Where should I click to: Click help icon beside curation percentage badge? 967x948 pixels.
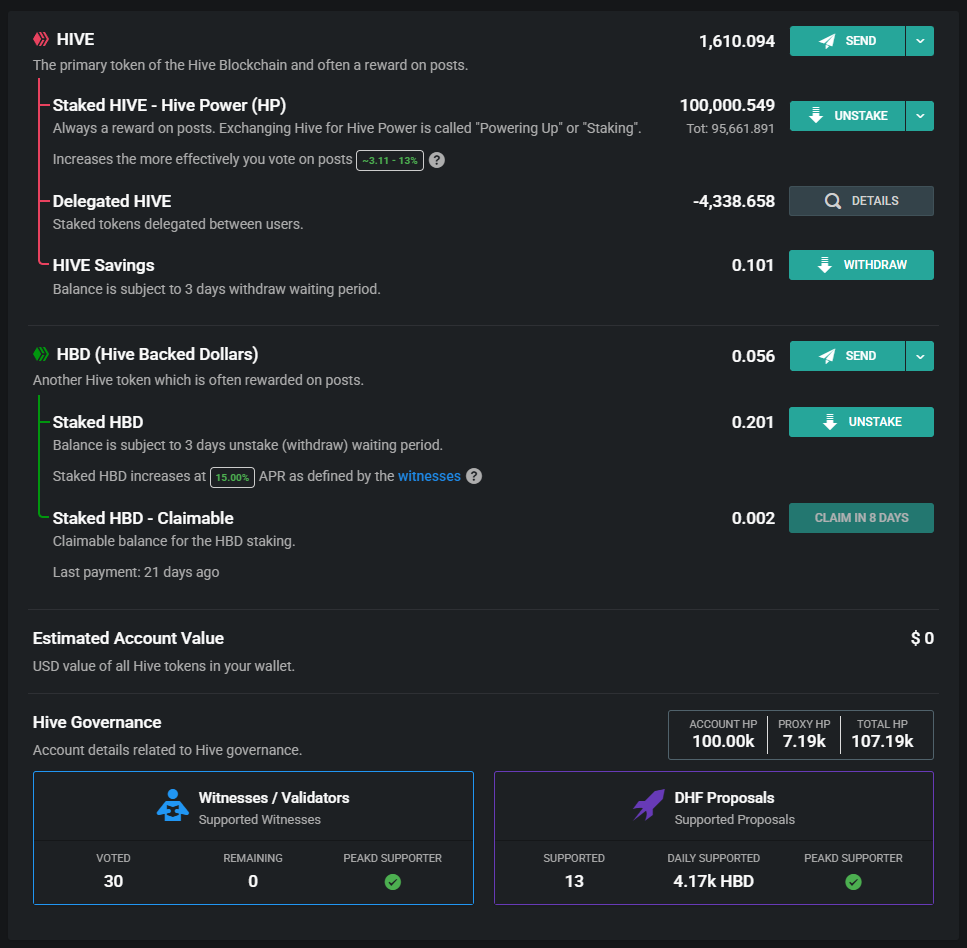[x=437, y=160]
